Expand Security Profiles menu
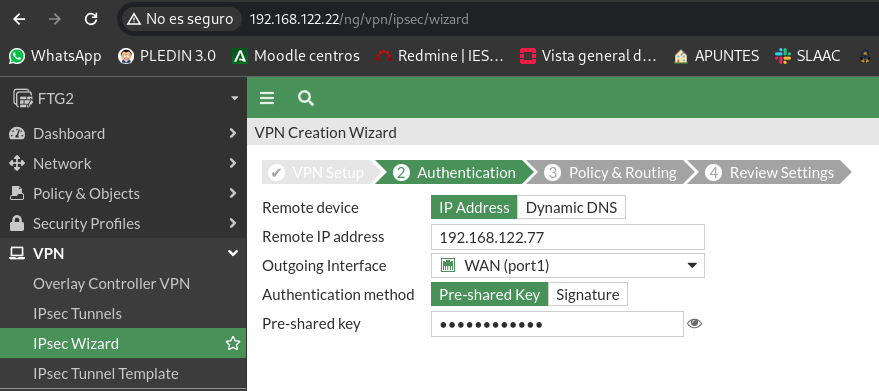Image resolution: width=879 pixels, height=391 pixels. click(123, 223)
